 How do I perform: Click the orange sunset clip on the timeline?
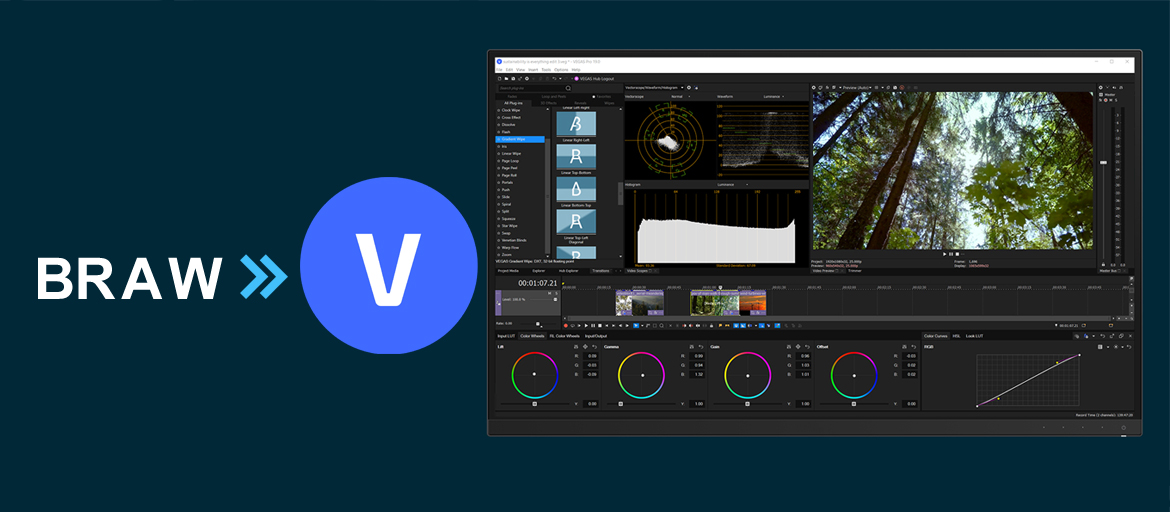pos(752,303)
